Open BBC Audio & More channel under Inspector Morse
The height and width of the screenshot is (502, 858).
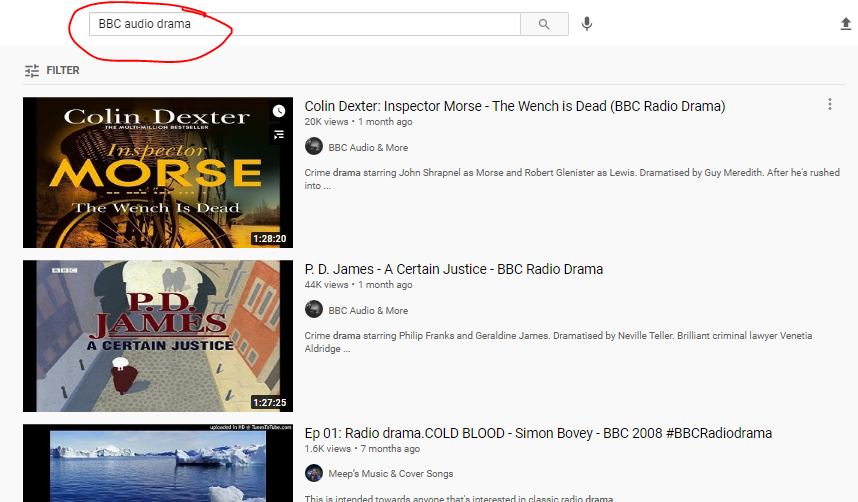click(x=368, y=147)
